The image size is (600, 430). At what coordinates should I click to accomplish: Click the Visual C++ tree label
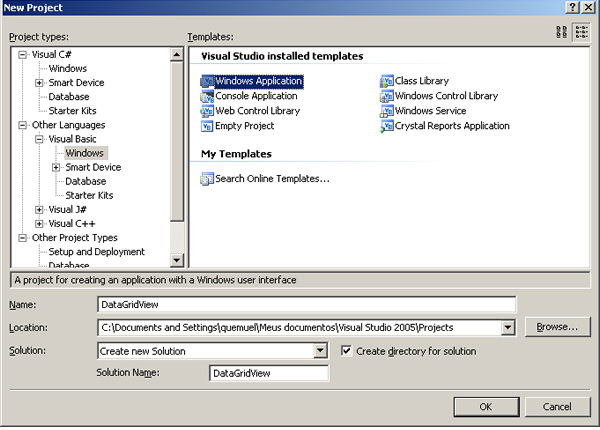click(x=72, y=224)
